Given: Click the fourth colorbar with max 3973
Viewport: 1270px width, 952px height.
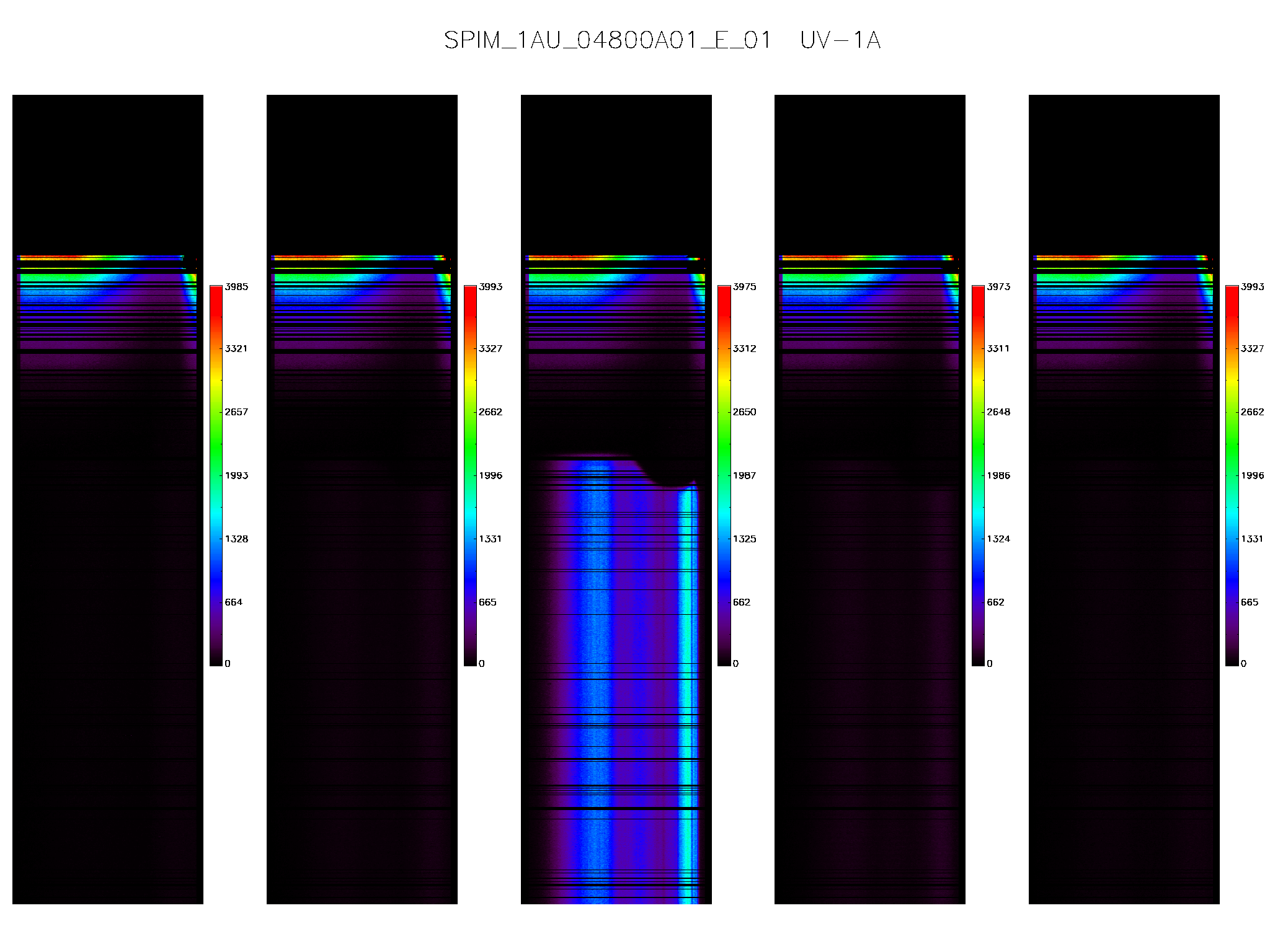Looking at the screenshot, I should [x=978, y=475].
